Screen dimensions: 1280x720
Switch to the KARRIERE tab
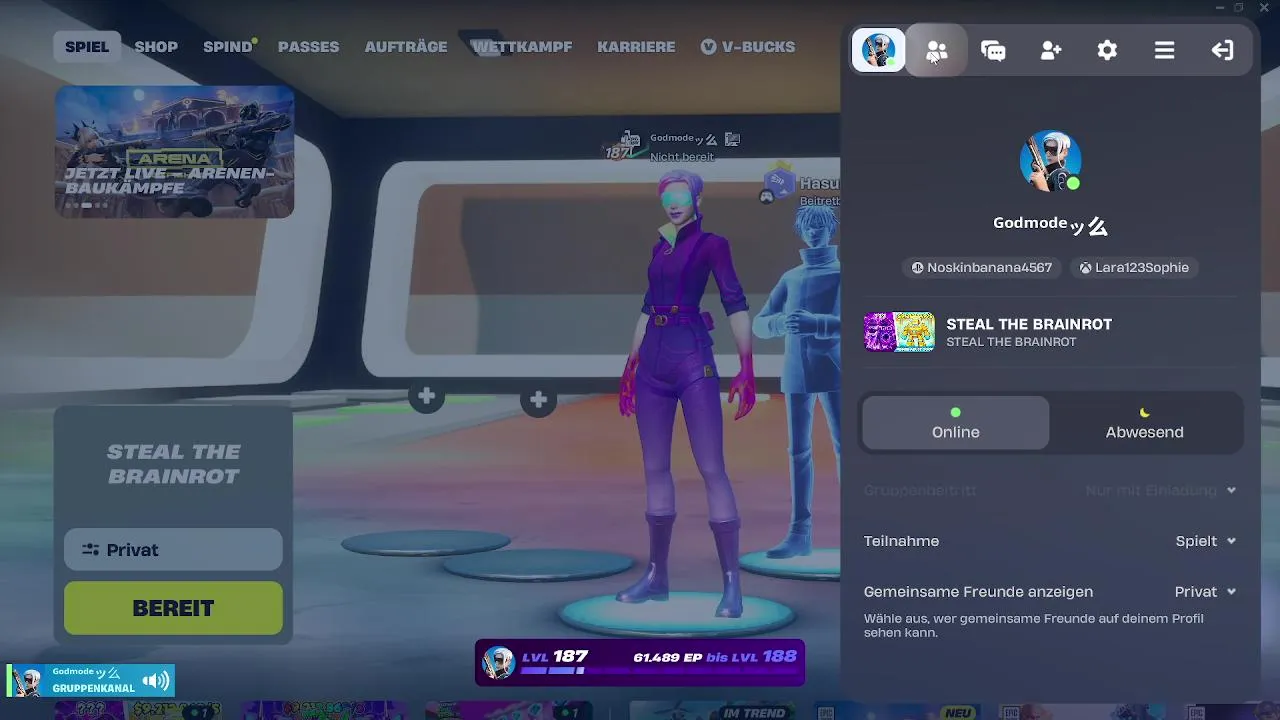click(x=636, y=47)
